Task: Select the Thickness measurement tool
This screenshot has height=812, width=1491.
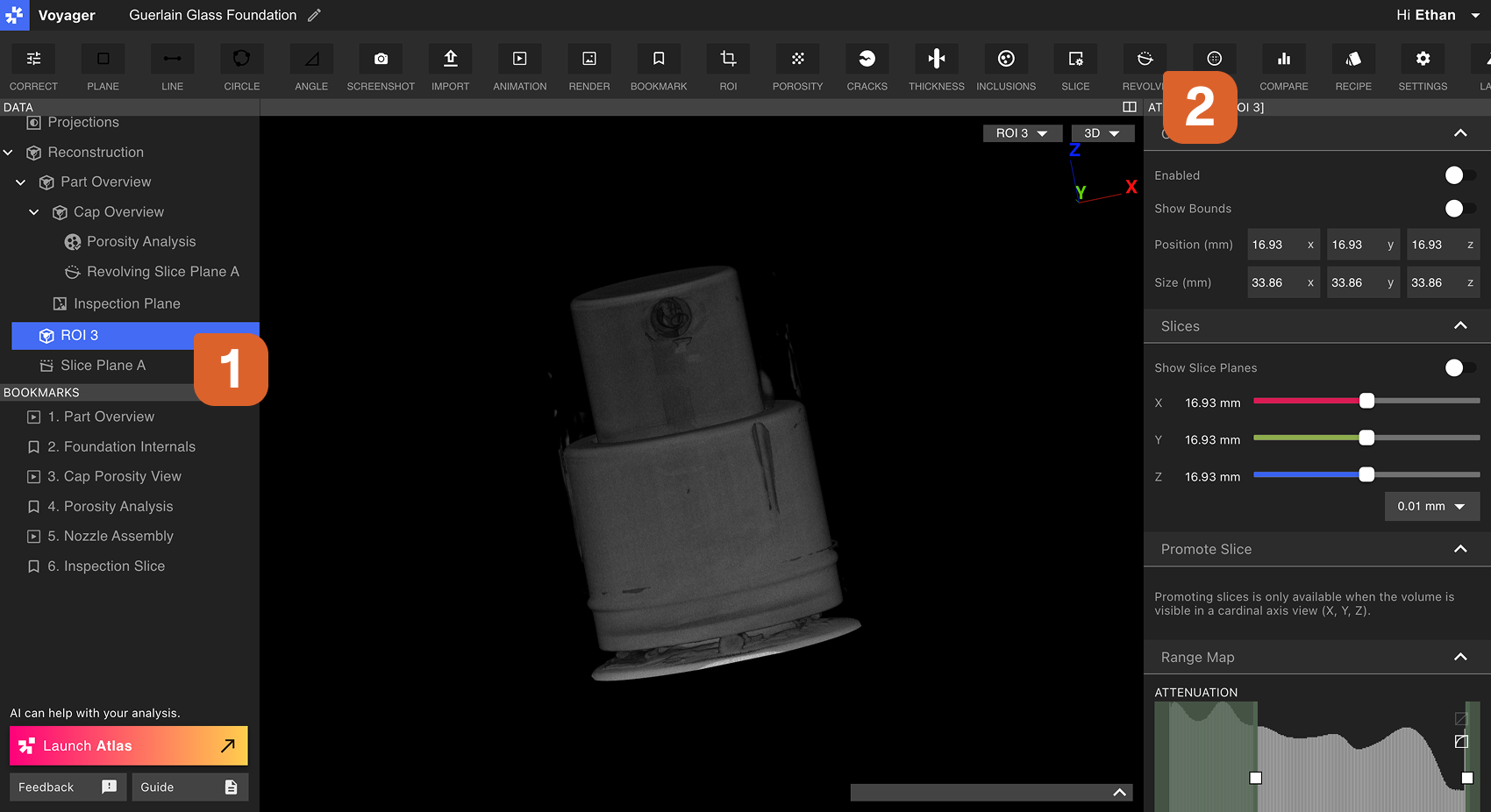Action: (936, 67)
